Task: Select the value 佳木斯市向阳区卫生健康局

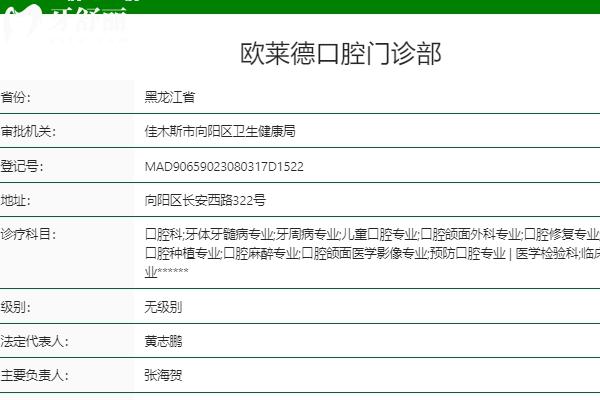Action: [220, 132]
